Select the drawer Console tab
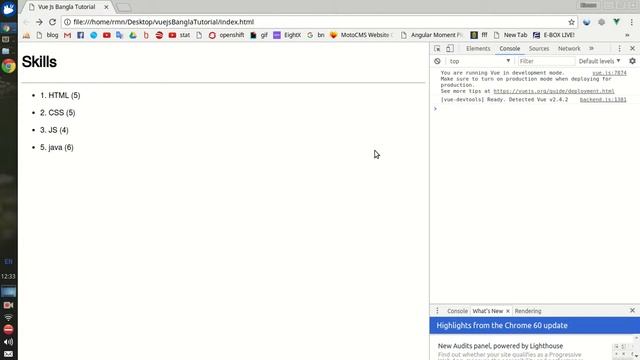 (457, 311)
